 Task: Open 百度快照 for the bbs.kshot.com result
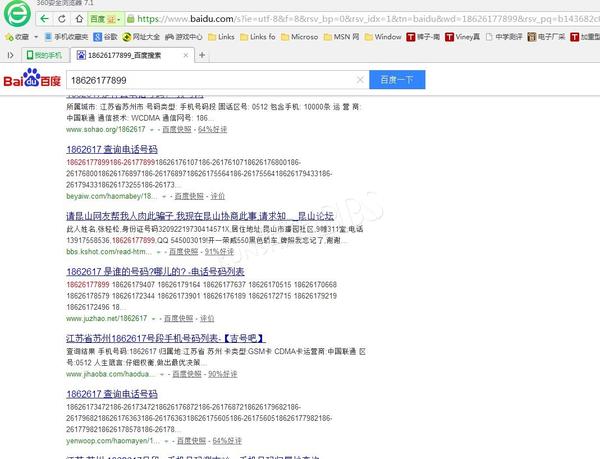point(184,252)
